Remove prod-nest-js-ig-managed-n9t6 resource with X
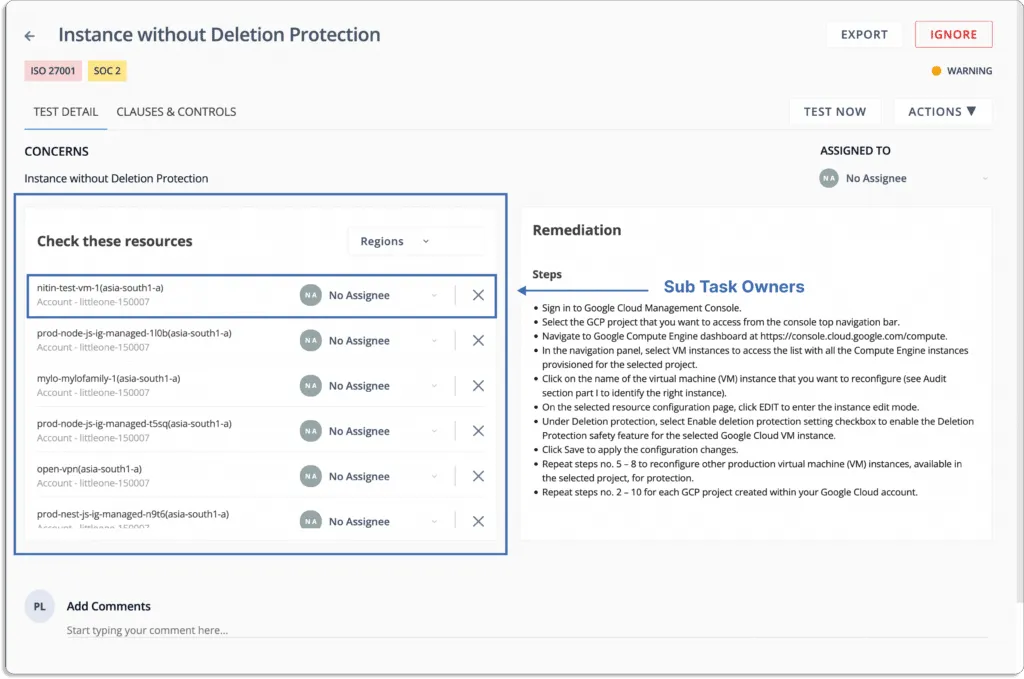This screenshot has height=679, width=1024. (x=478, y=521)
